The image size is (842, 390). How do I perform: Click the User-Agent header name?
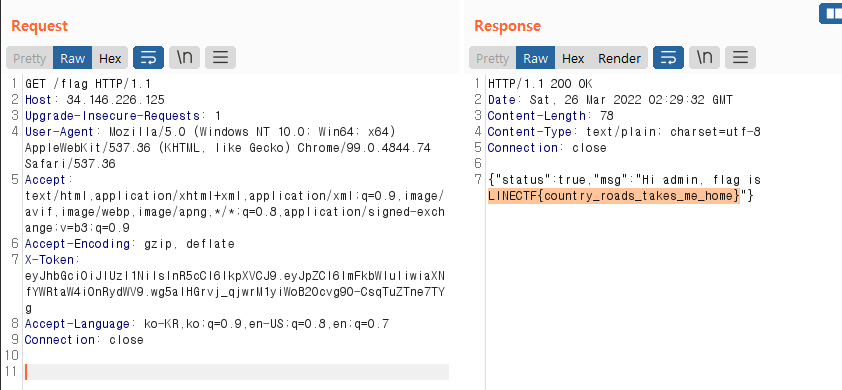(59, 132)
